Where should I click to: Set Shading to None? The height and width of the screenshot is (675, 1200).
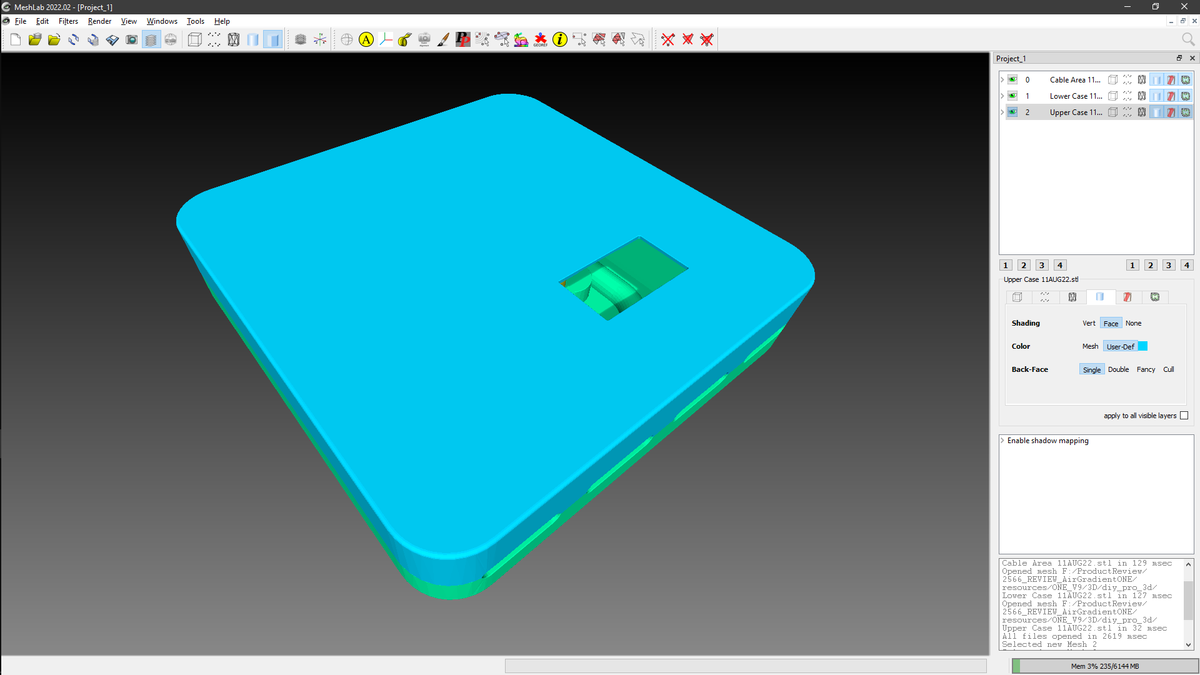point(1133,323)
